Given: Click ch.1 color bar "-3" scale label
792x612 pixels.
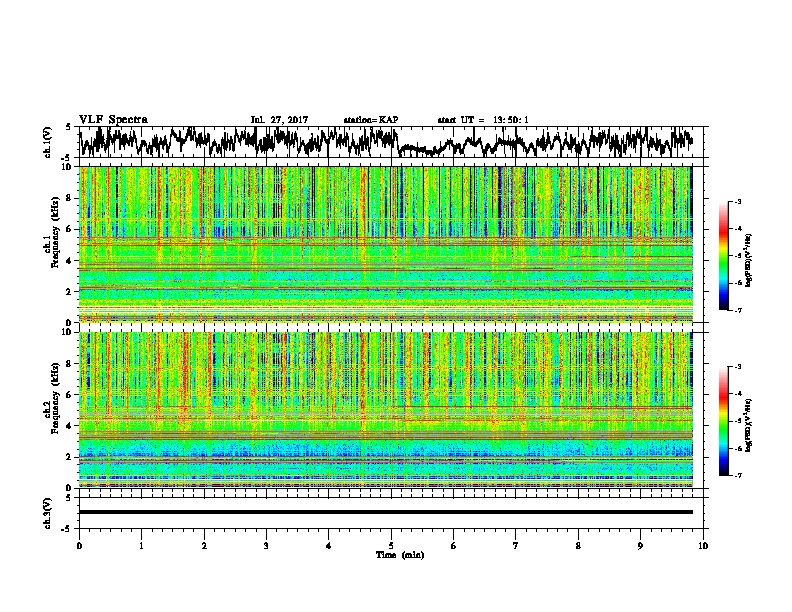Looking at the screenshot, I should (x=737, y=201).
